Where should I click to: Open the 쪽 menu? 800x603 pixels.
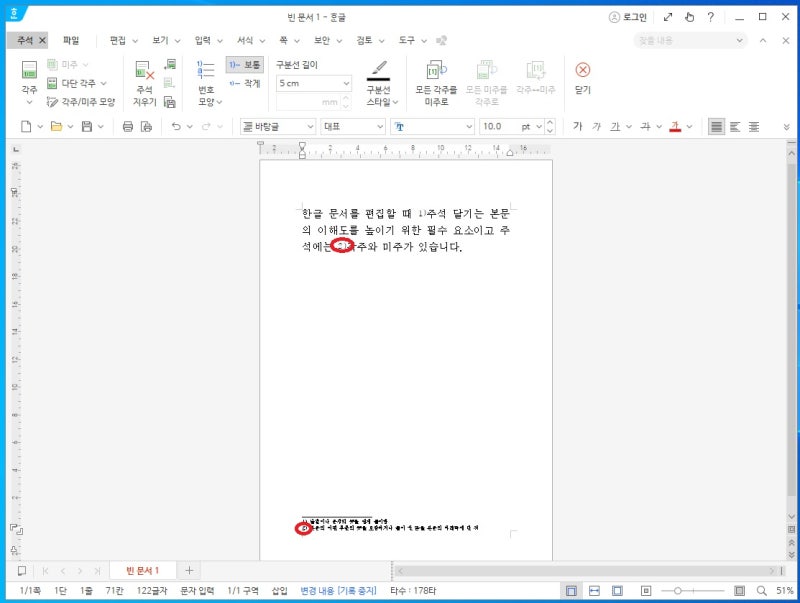(284, 40)
